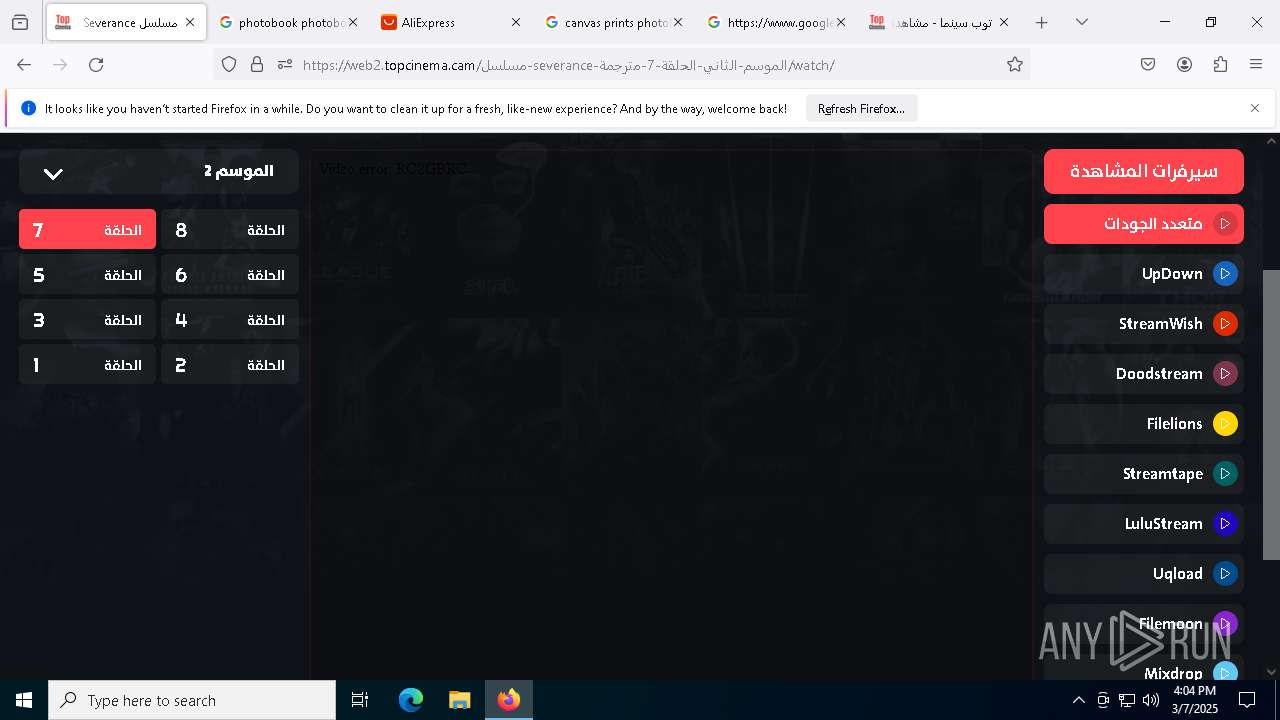Screen dimensions: 1280x720
Task: Switch to the canvas prints photo tab
Action: pyautogui.click(x=612, y=22)
